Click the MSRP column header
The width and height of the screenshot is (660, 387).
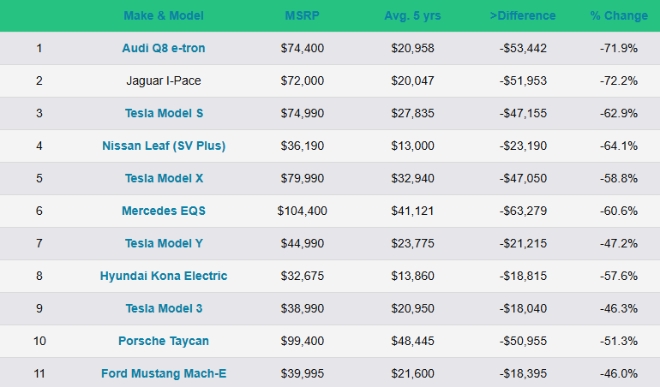coord(302,16)
